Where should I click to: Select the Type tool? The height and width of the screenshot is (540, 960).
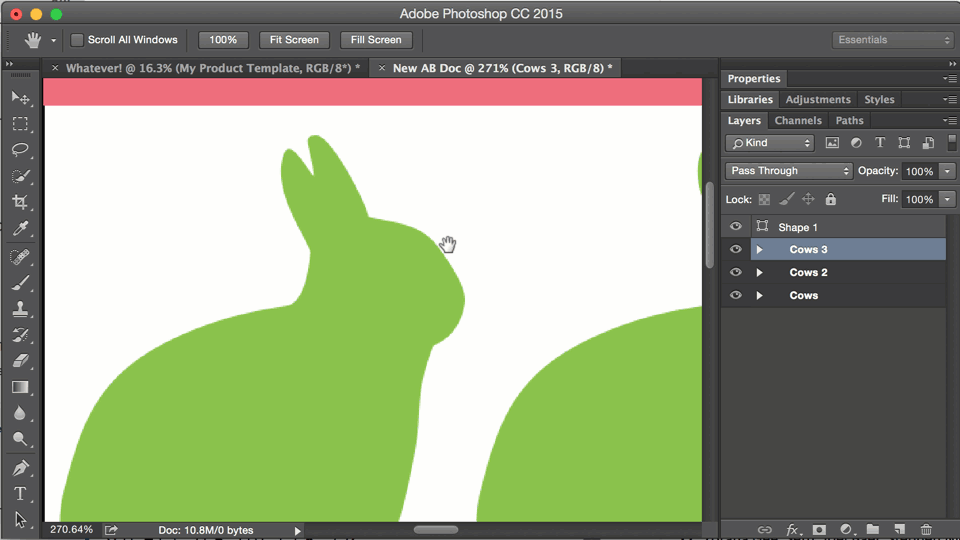[x=20, y=493]
